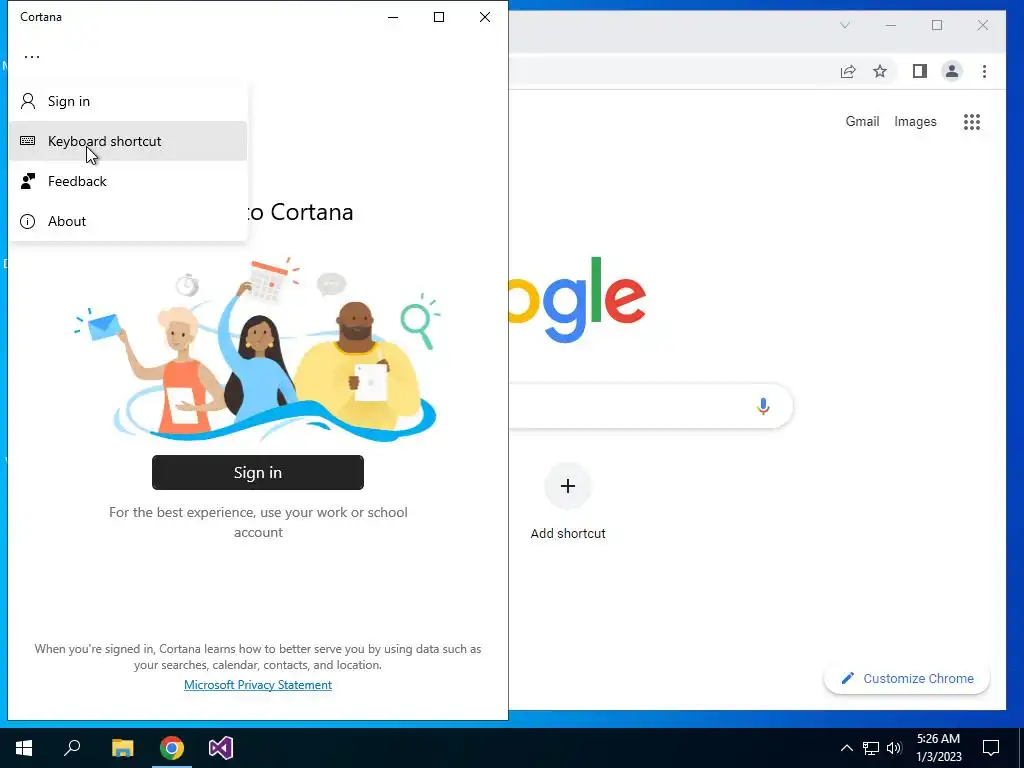1024x768 pixels.
Task: Click the Feedback person icon in menu
Action: (x=27, y=181)
